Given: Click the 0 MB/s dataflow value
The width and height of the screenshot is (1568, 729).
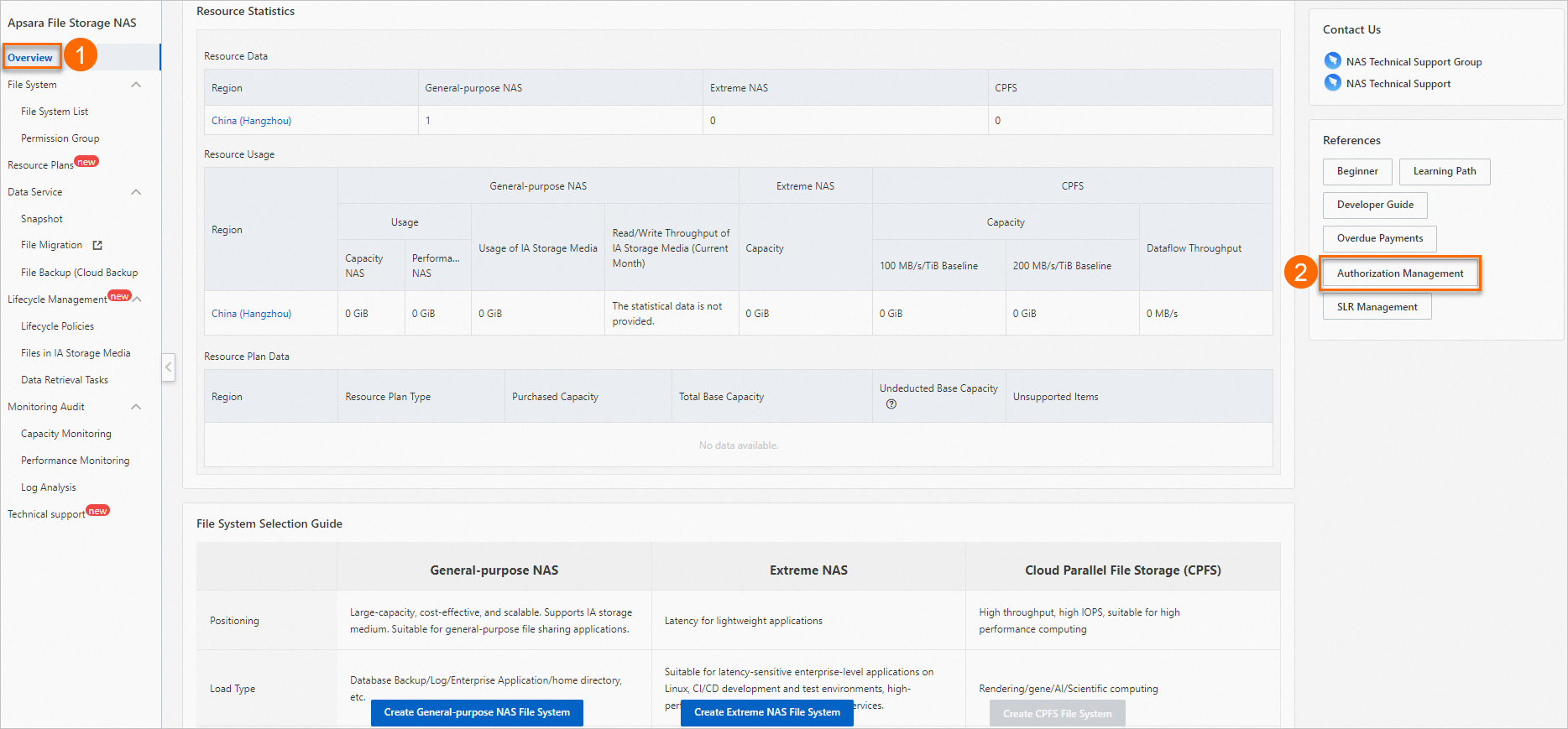Looking at the screenshot, I should 1162,314.
